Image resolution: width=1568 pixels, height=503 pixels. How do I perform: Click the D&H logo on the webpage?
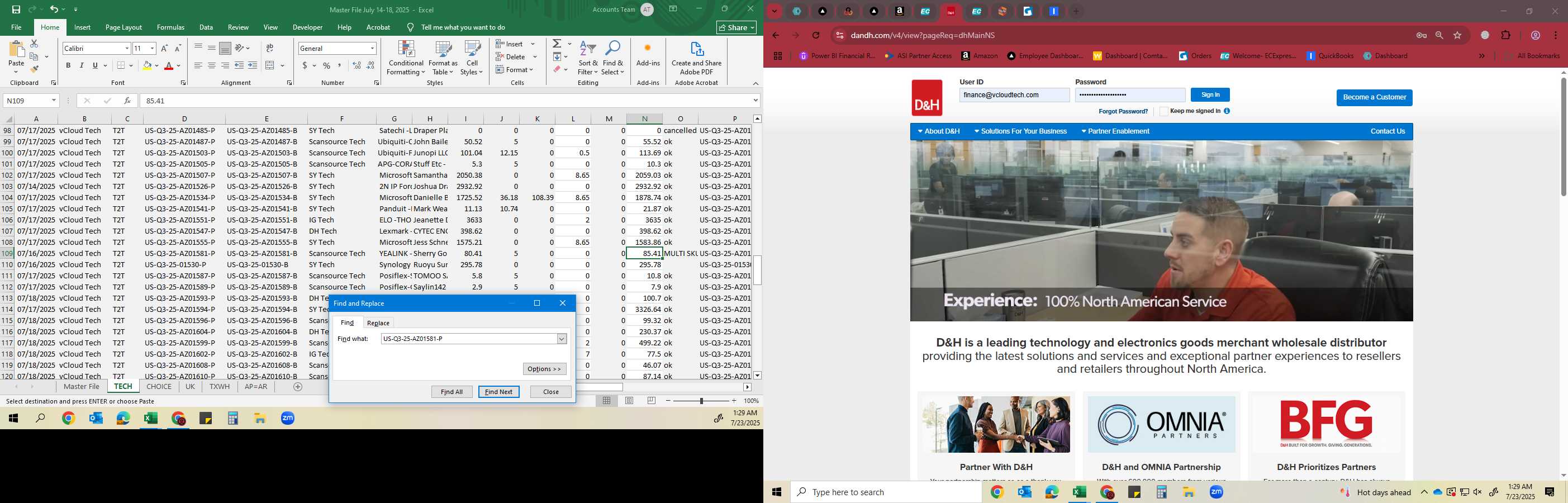pyautogui.click(x=926, y=98)
